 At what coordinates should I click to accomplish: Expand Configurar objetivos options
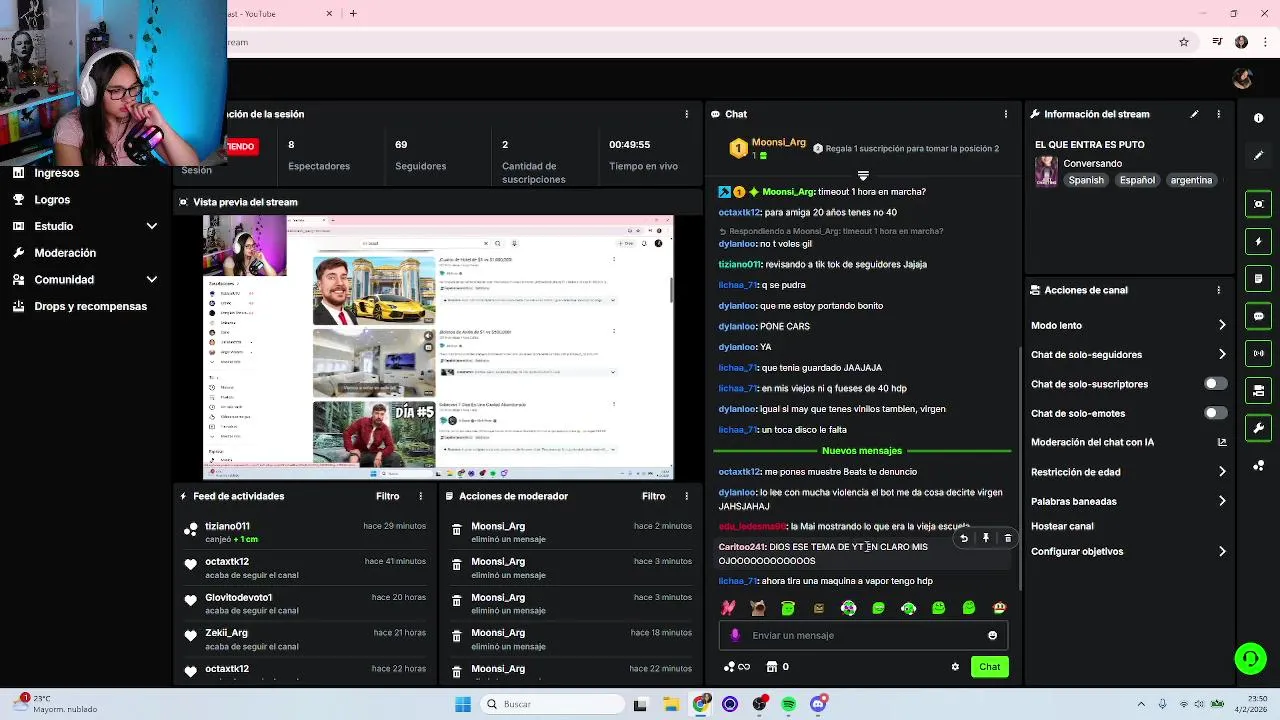[x=1222, y=551]
